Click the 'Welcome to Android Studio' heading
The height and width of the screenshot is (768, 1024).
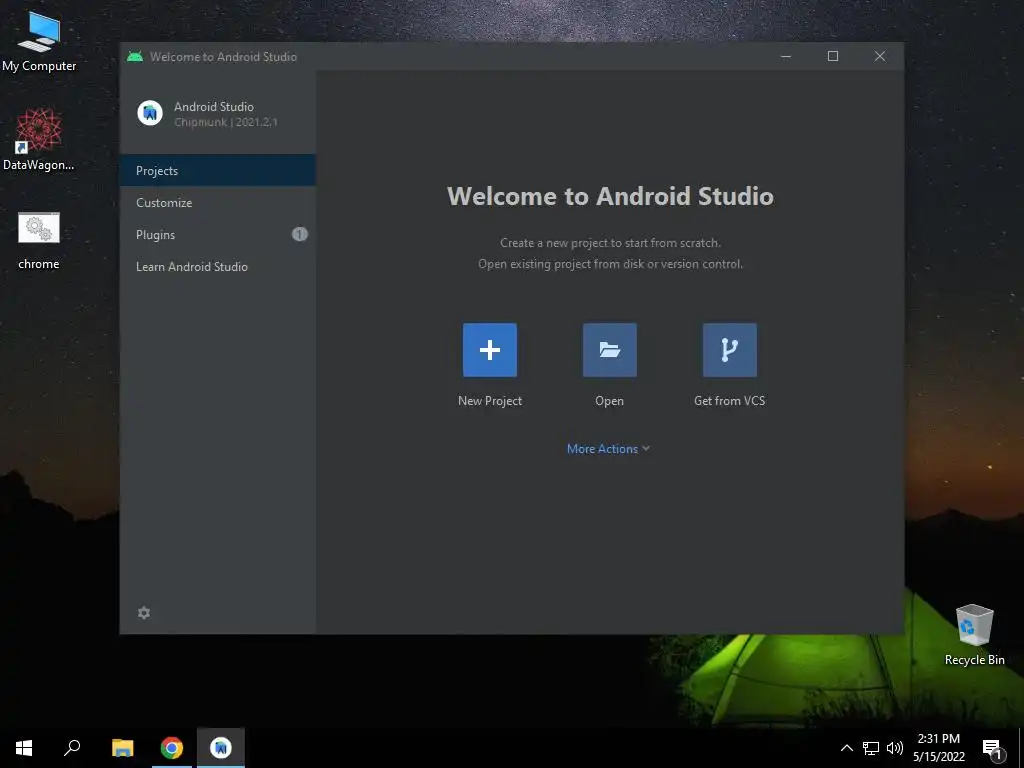[610, 196]
